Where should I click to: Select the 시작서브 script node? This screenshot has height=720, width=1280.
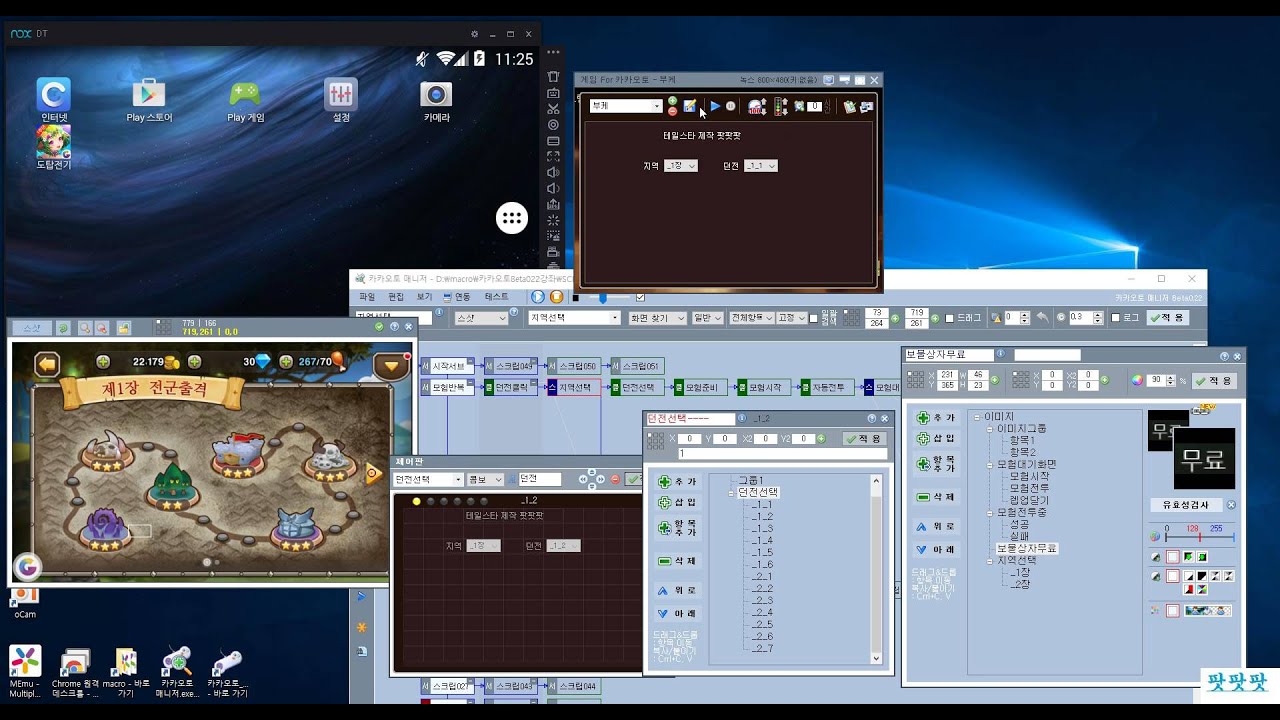coord(446,366)
